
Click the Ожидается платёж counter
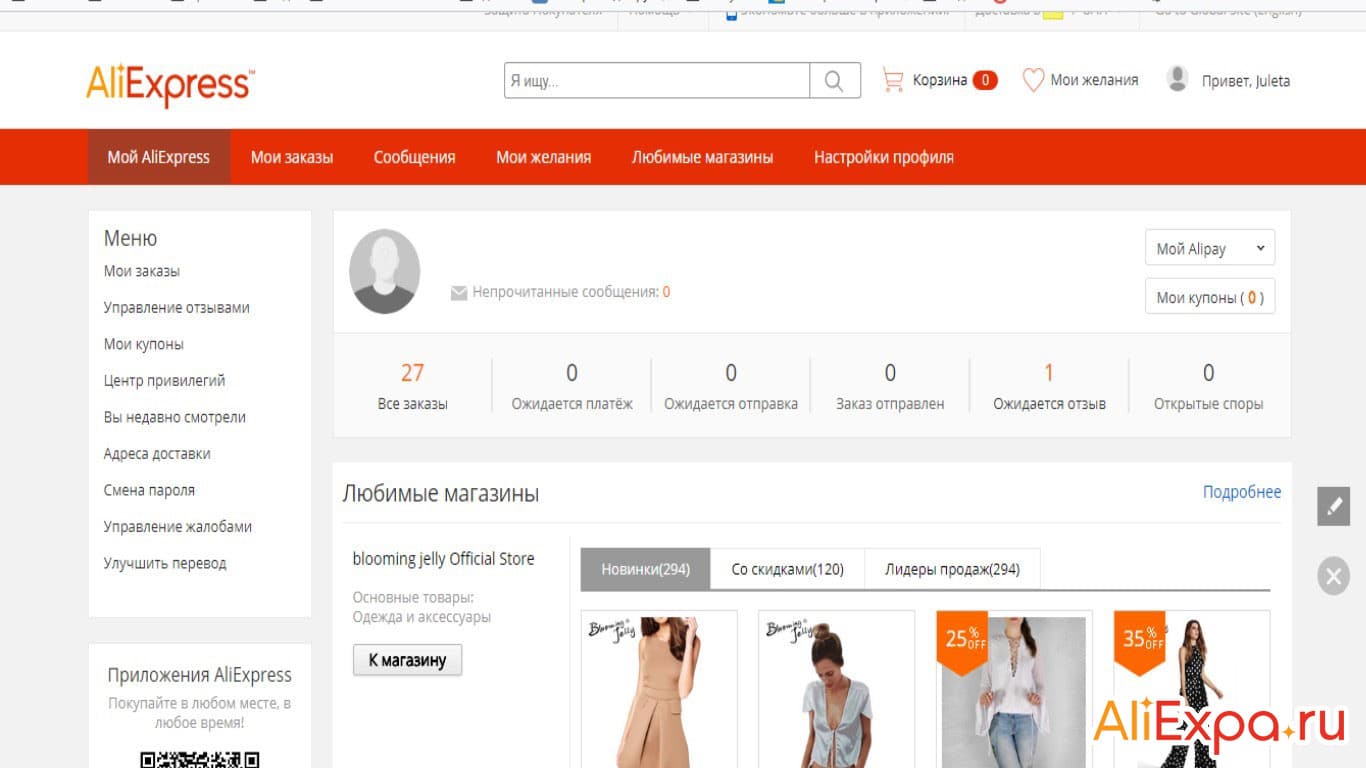572,386
